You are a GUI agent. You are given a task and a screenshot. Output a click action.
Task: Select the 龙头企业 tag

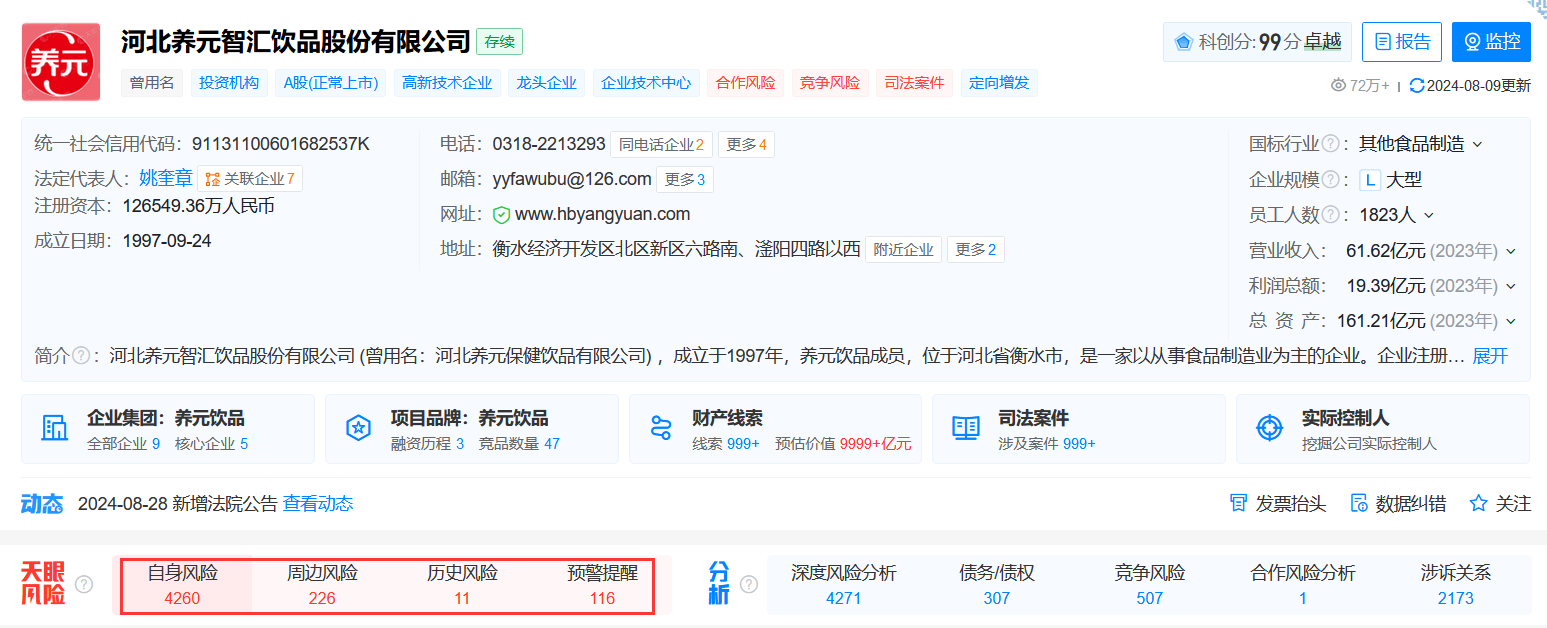[x=547, y=83]
